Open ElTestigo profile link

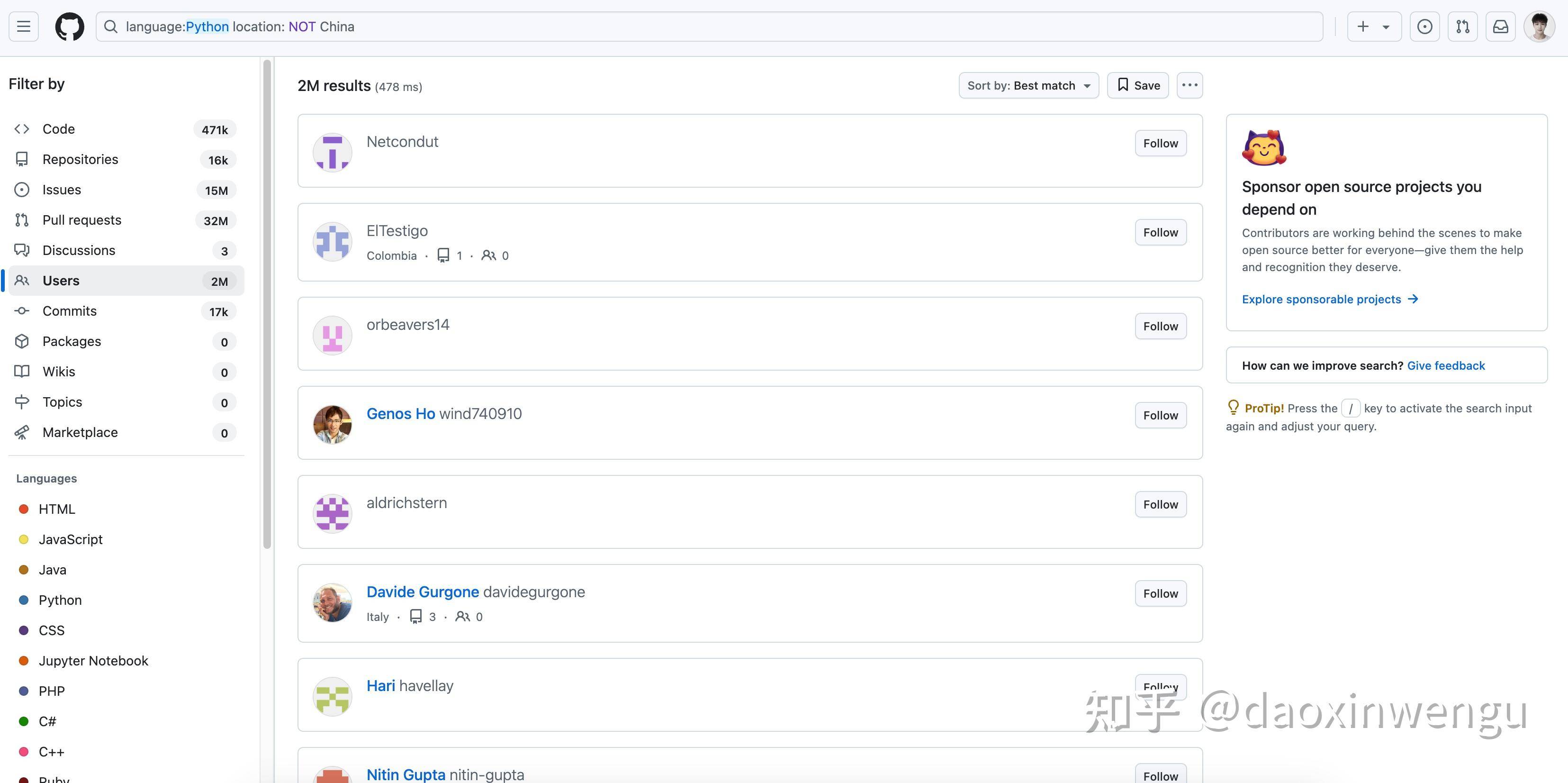397,231
